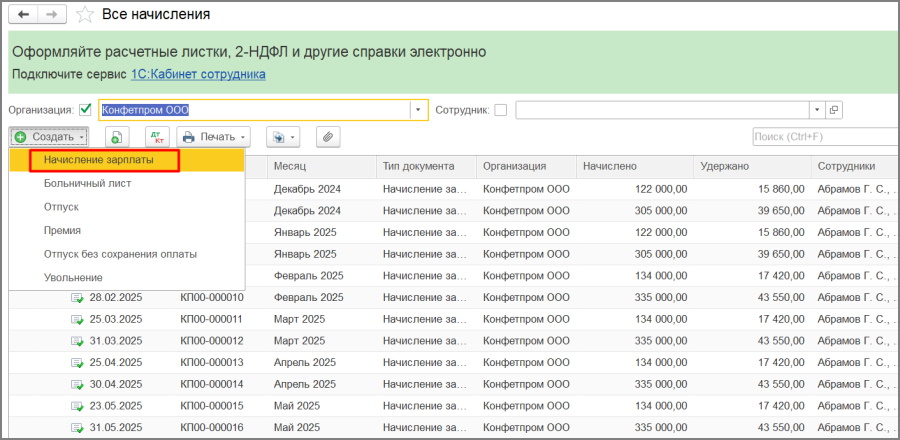Click the open-form icon beside Сотрудник field
The width and height of the screenshot is (900, 440).
point(834,110)
